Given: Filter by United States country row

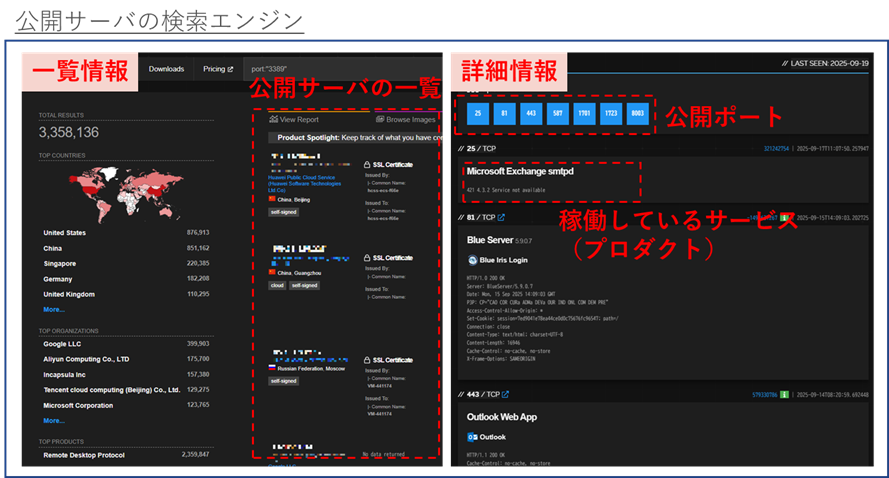Looking at the screenshot, I should pos(126,232).
